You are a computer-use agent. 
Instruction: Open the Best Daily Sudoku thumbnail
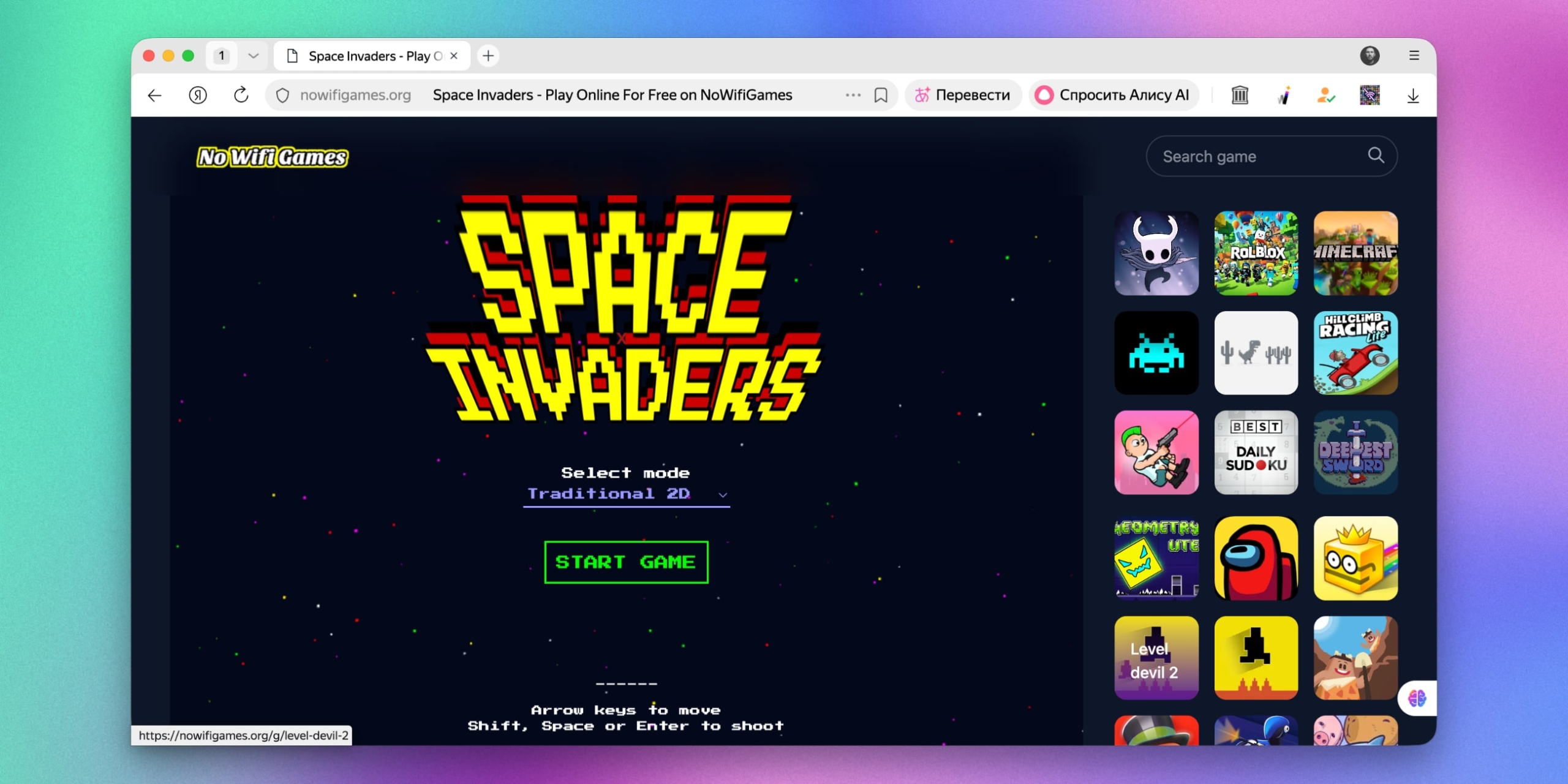(x=1256, y=453)
